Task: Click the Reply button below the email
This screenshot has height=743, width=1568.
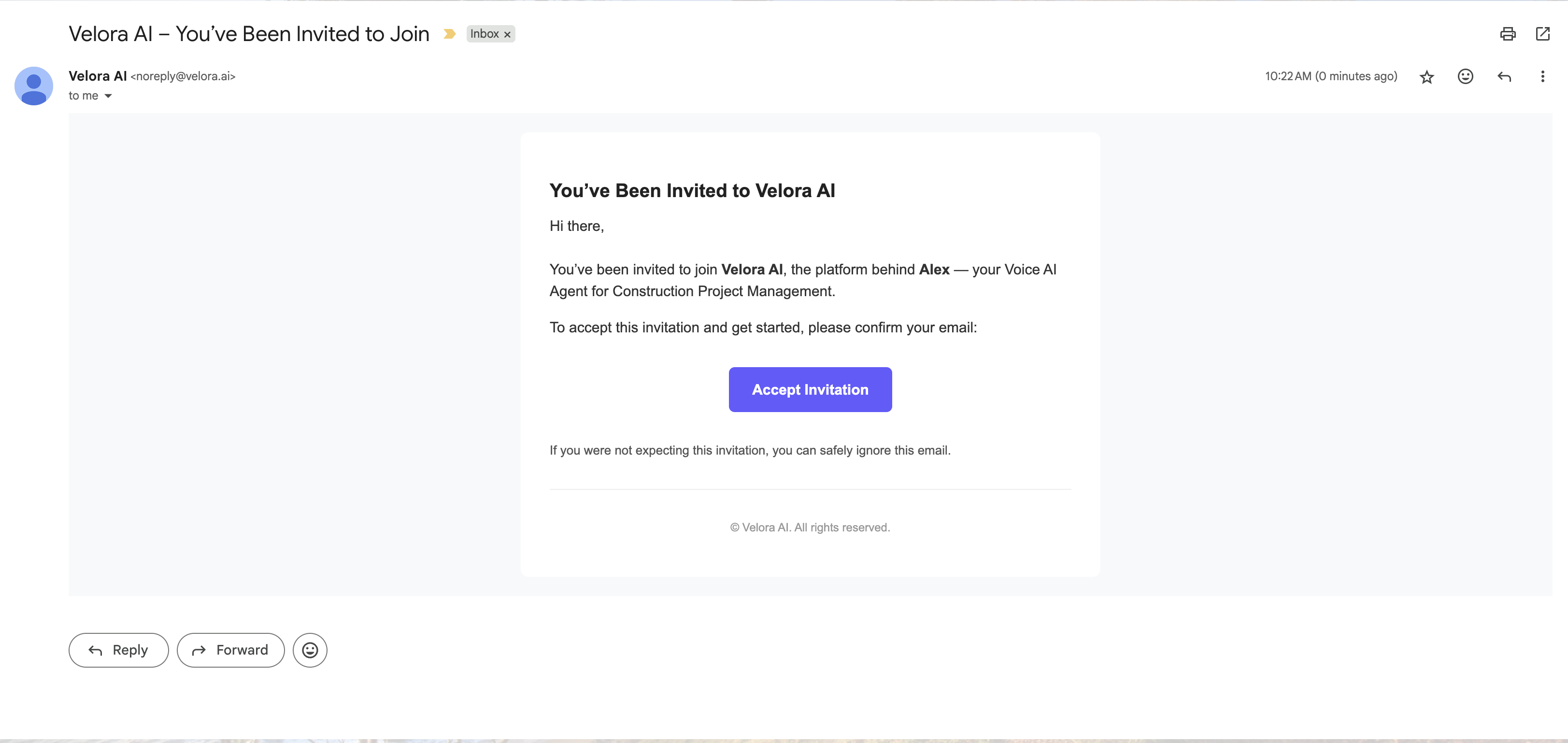Action: [x=119, y=650]
